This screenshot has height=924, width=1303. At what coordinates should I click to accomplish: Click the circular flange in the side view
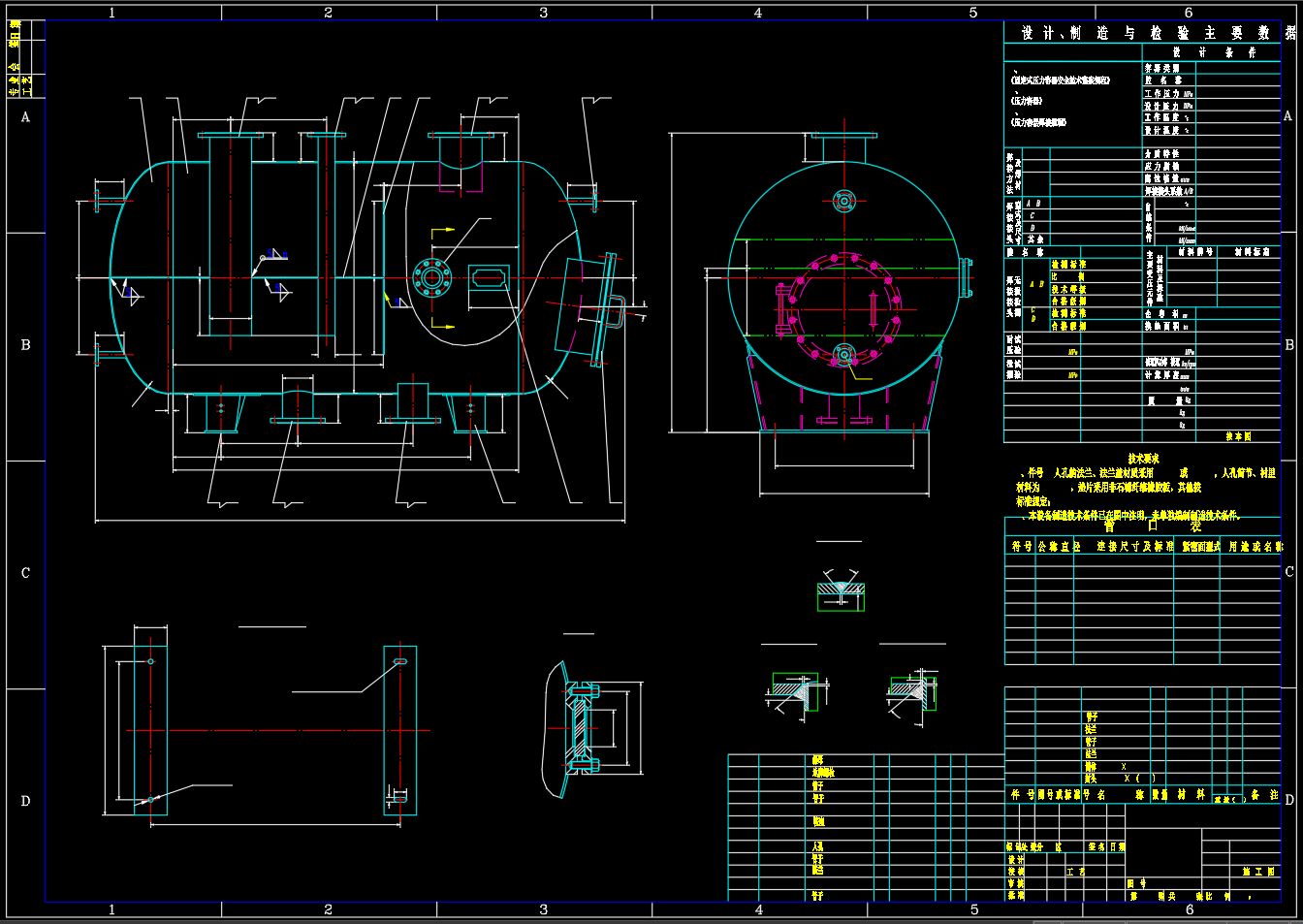431,277
